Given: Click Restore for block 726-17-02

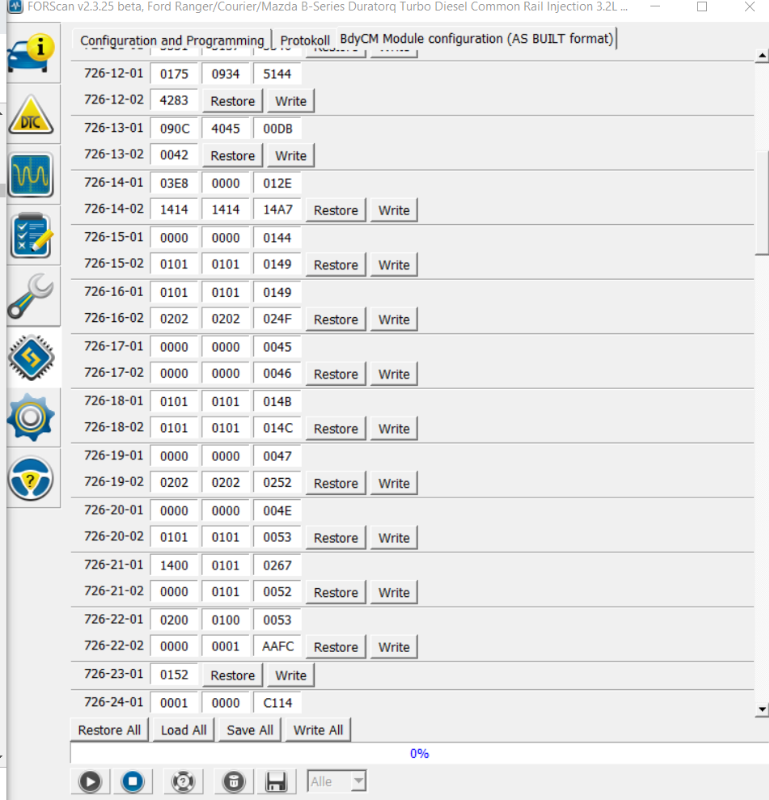Looking at the screenshot, I should (336, 374).
